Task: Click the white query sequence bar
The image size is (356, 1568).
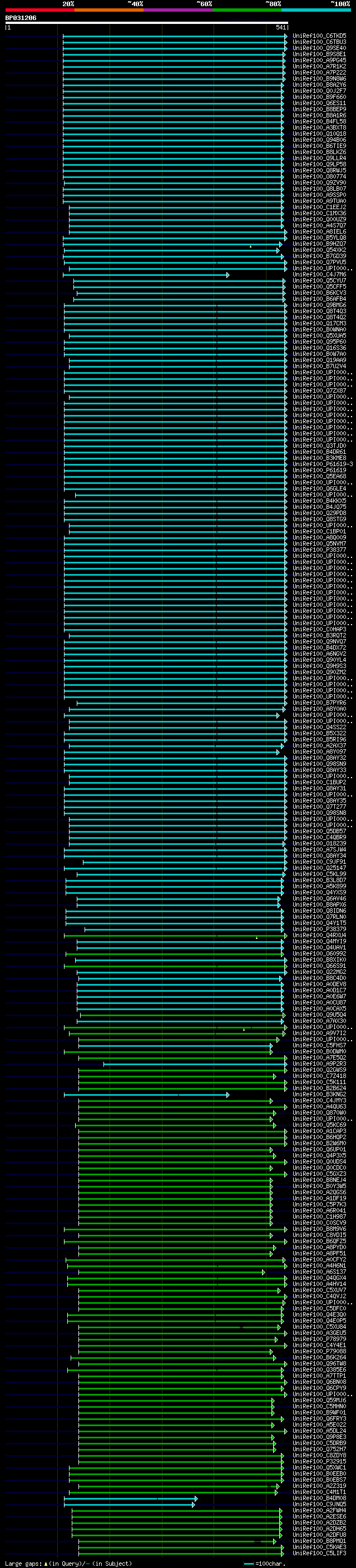Action: click(147, 22)
